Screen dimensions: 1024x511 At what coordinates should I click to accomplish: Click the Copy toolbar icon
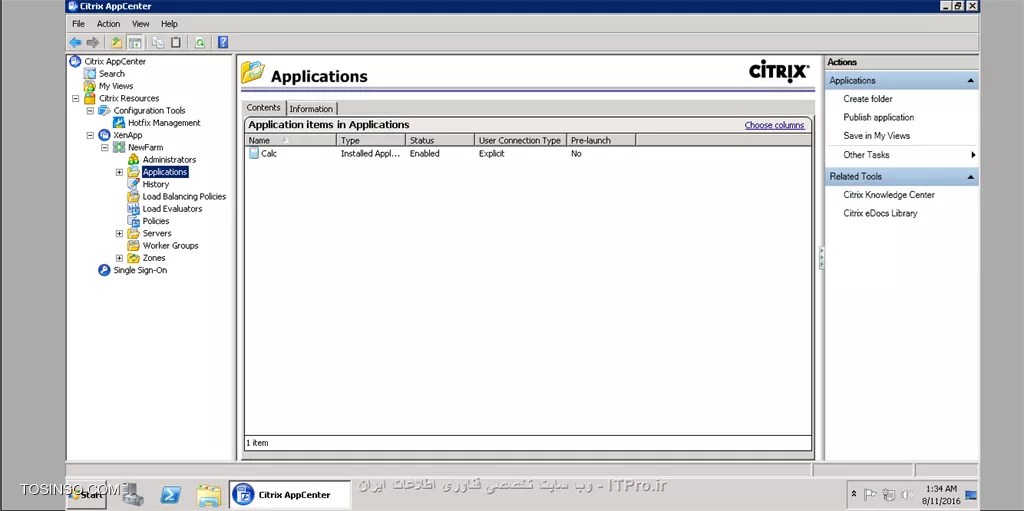click(158, 42)
